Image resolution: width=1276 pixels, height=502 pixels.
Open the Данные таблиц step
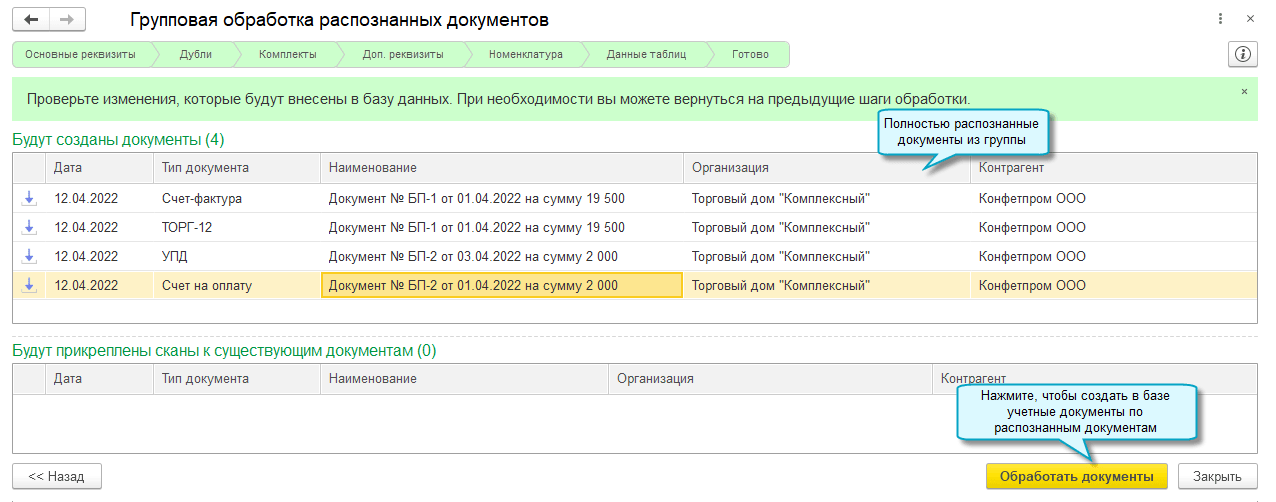[x=646, y=54]
